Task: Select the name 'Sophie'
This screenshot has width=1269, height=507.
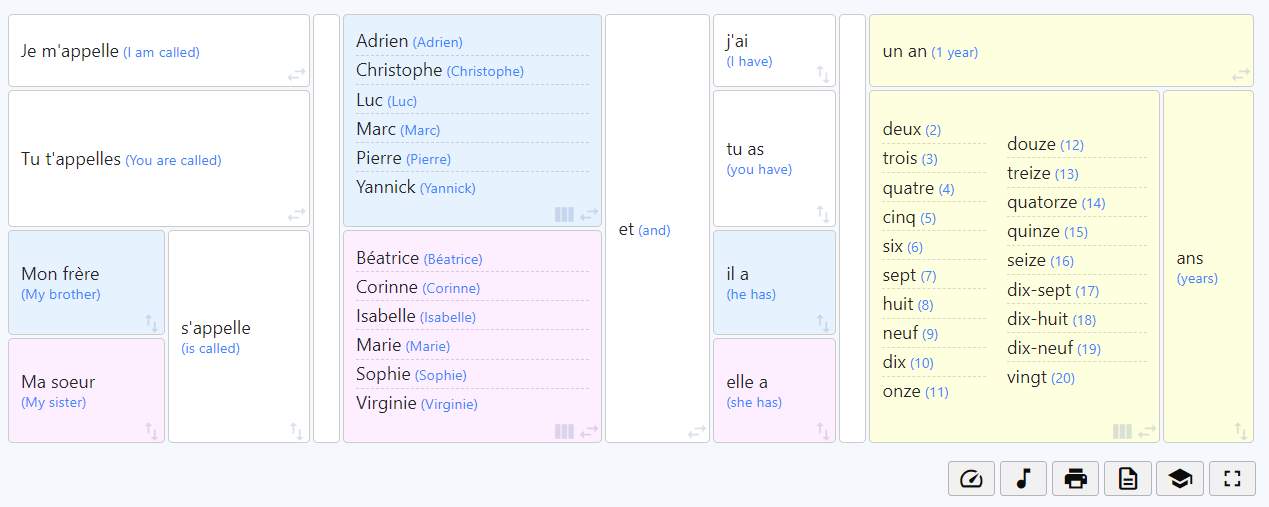Action: pyautogui.click(x=383, y=374)
